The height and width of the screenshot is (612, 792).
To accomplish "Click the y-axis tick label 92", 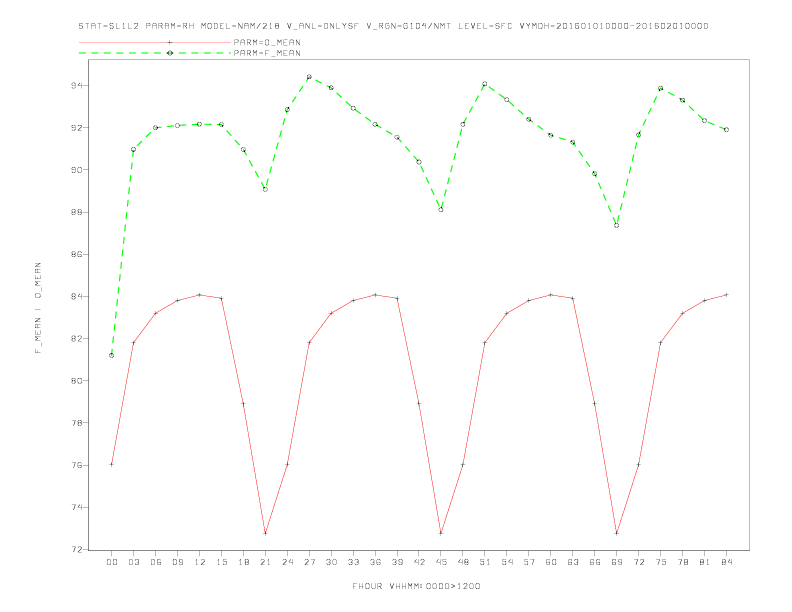I will [x=77, y=128].
